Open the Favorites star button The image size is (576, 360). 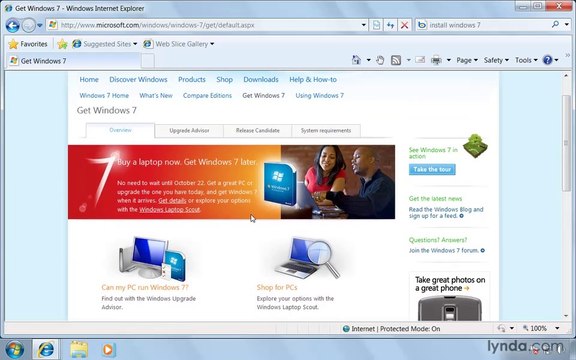click(28, 44)
